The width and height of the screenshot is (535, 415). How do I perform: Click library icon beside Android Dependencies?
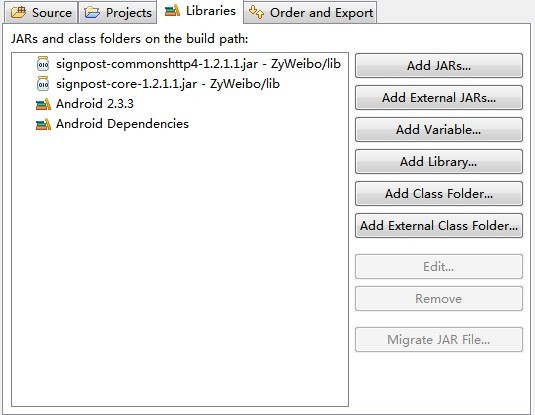(x=43, y=124)
